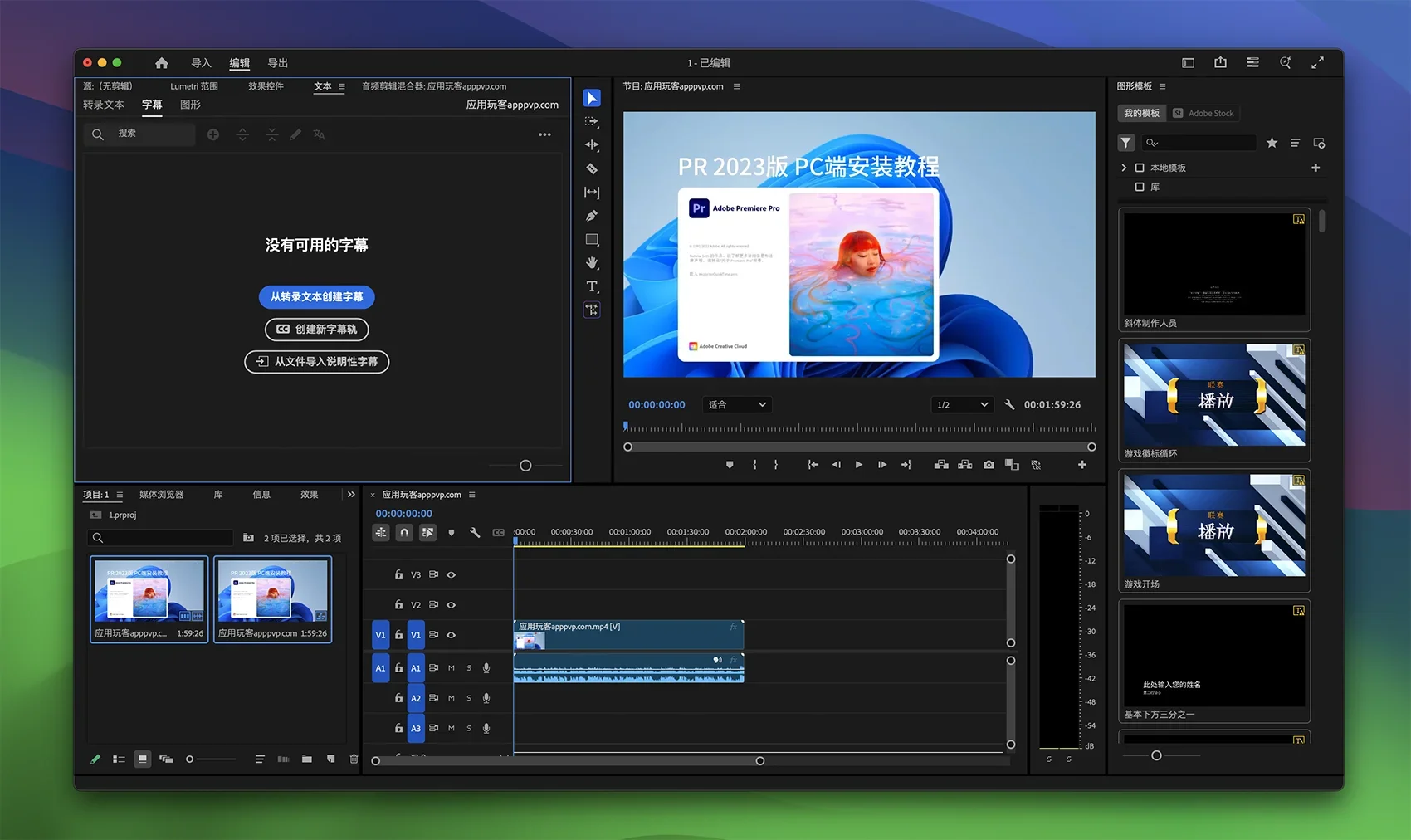Mute audio track A1
The height and width of the screenshot is (840, 1411).
(452, 668)
